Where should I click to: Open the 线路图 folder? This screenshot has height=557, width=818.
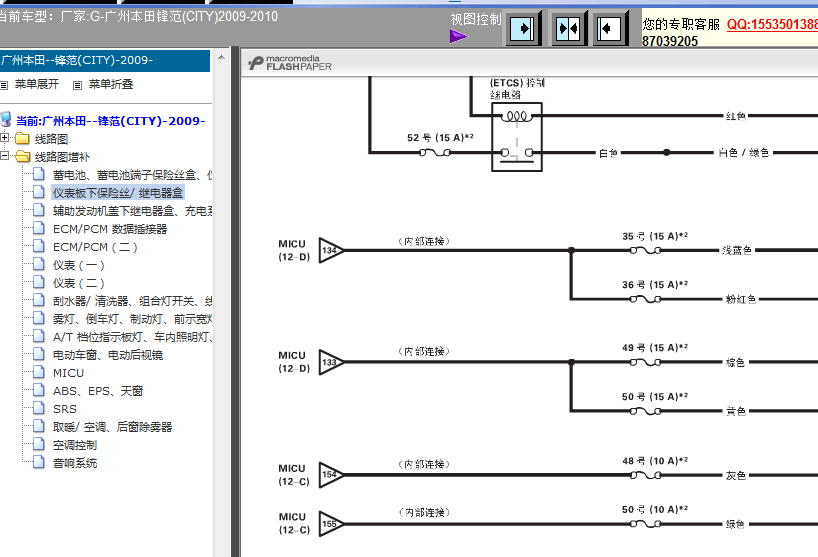point(51,139)
